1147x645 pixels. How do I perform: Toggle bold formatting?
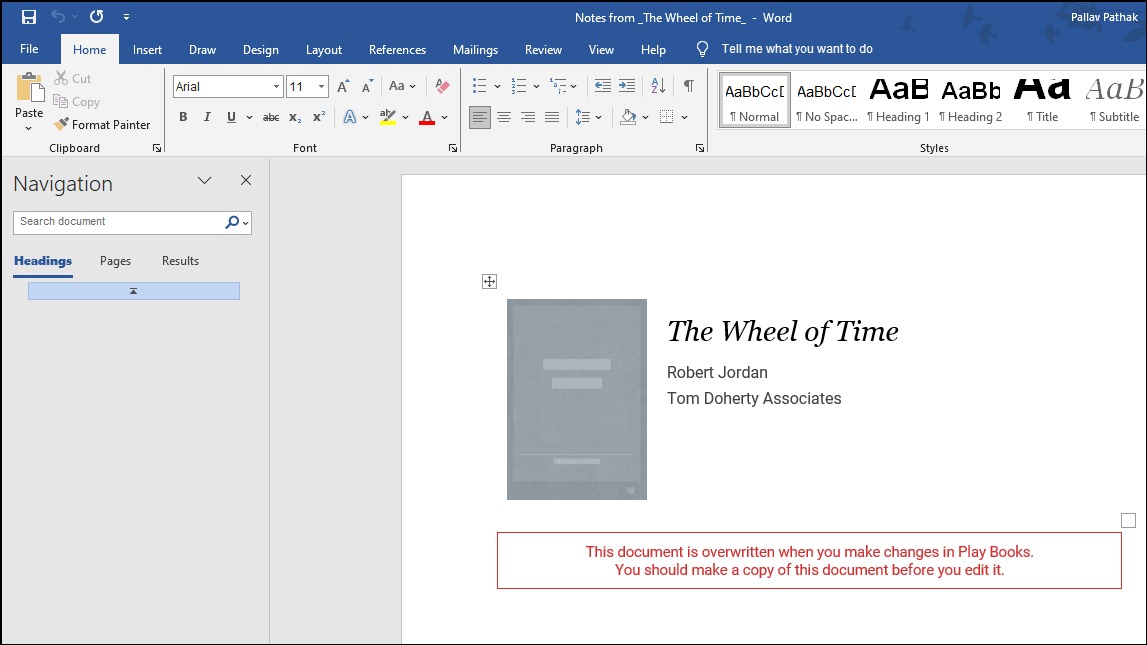click(x=183, y=117)
